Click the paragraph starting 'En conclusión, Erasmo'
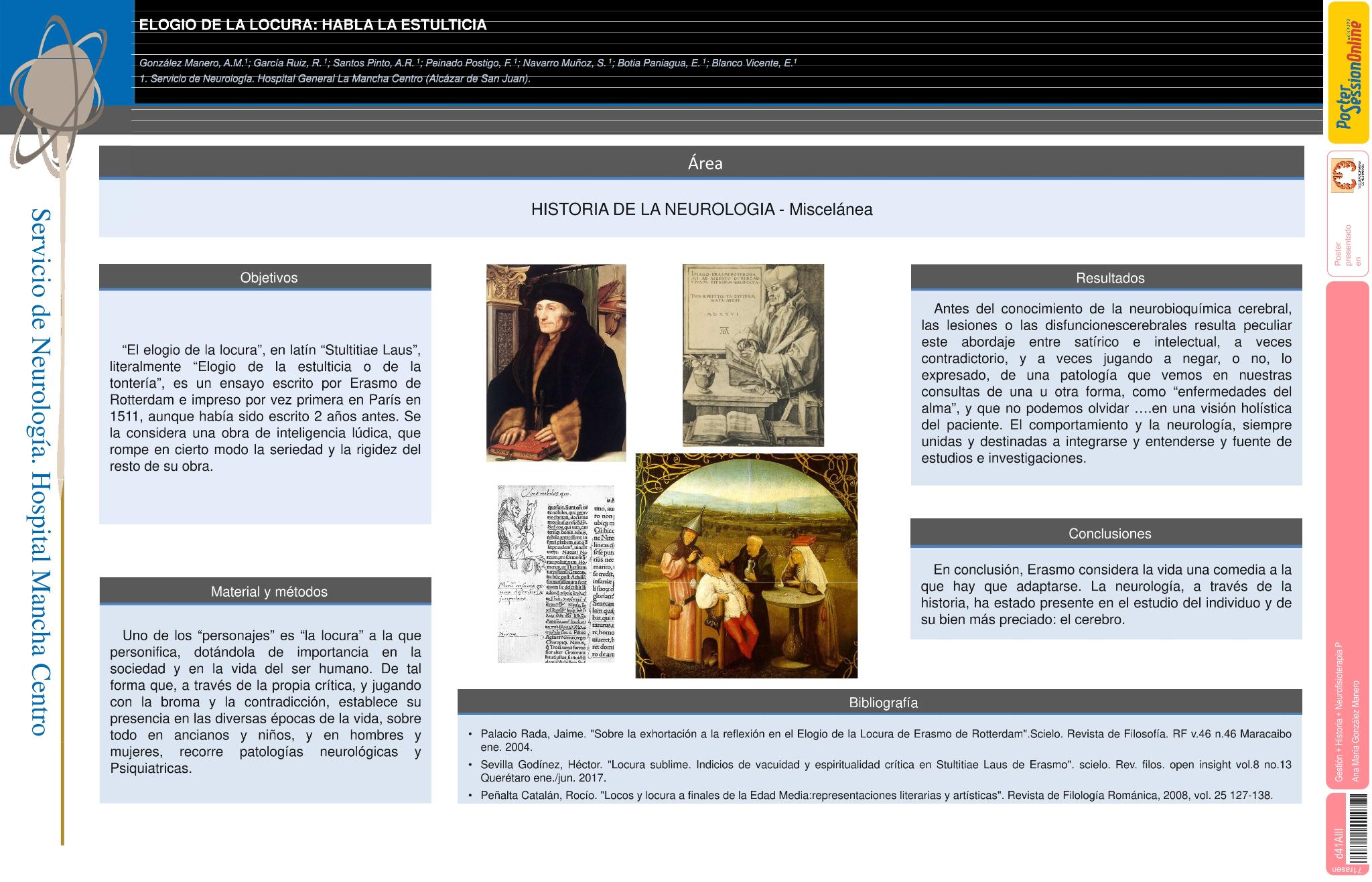Screen dimensions: 1372x882 (x=1107, y=595)
